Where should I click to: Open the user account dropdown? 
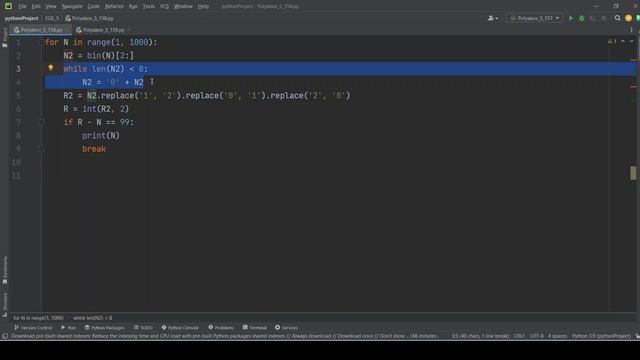point(493,18)
